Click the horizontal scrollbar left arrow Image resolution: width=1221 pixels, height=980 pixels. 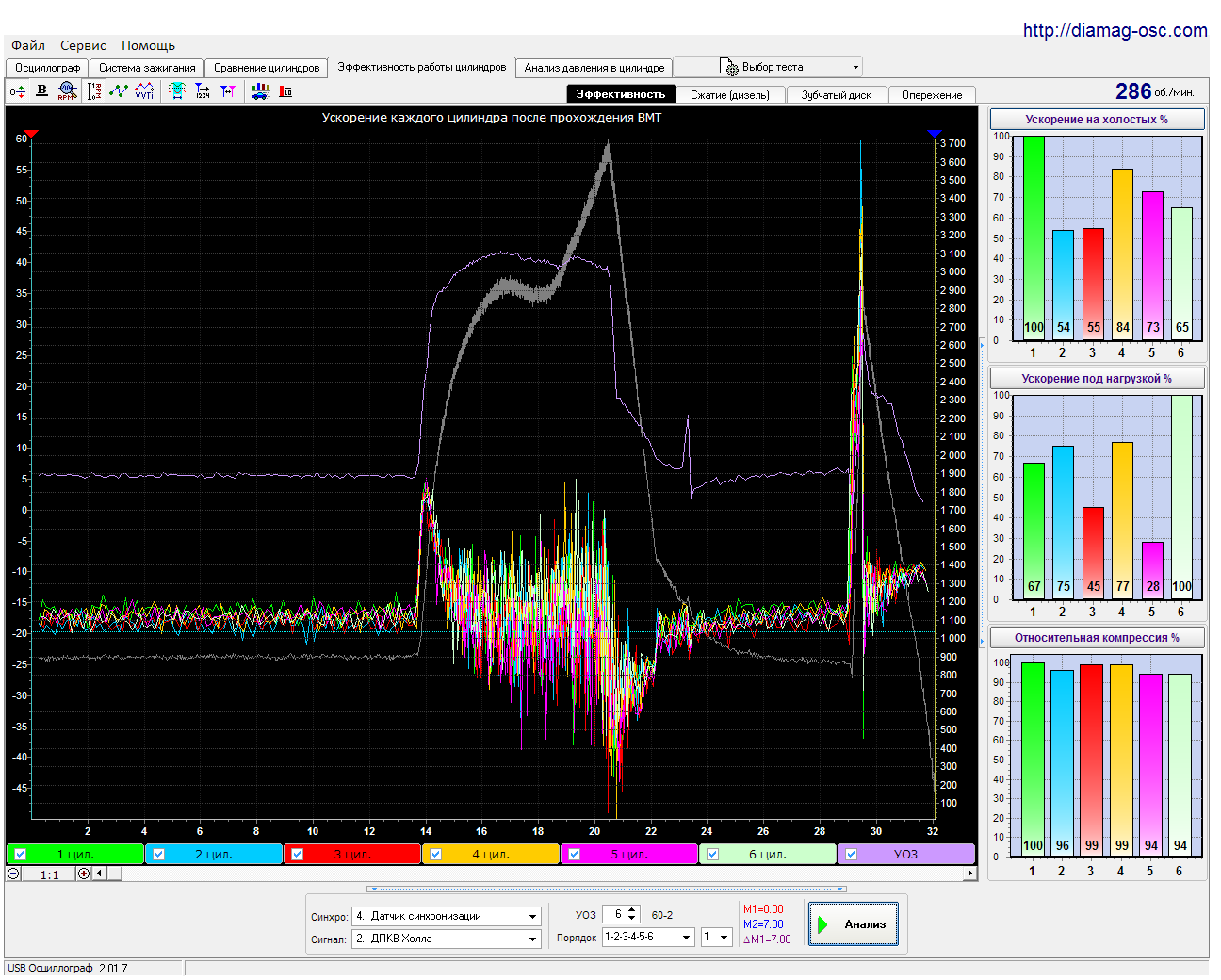click(100, 874)
